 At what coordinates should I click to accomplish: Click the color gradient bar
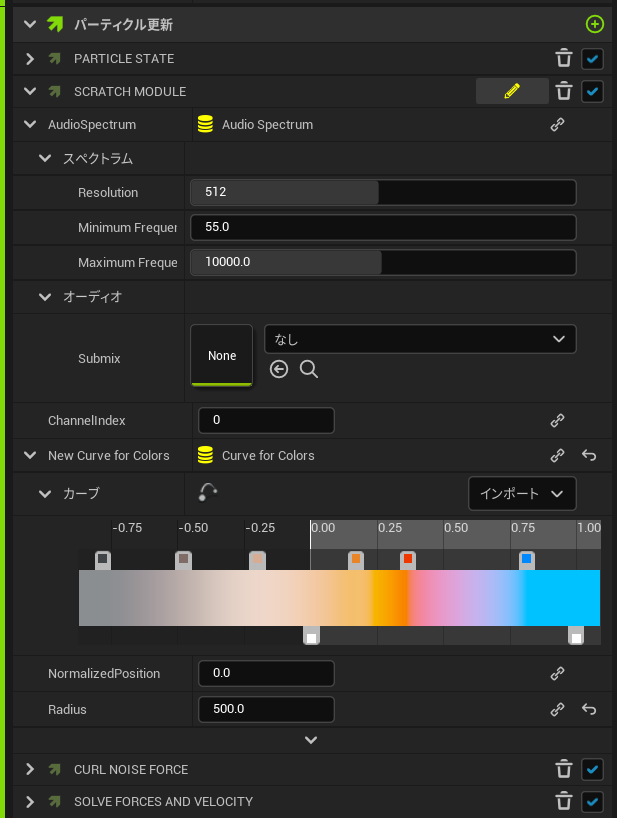point(339,598)
